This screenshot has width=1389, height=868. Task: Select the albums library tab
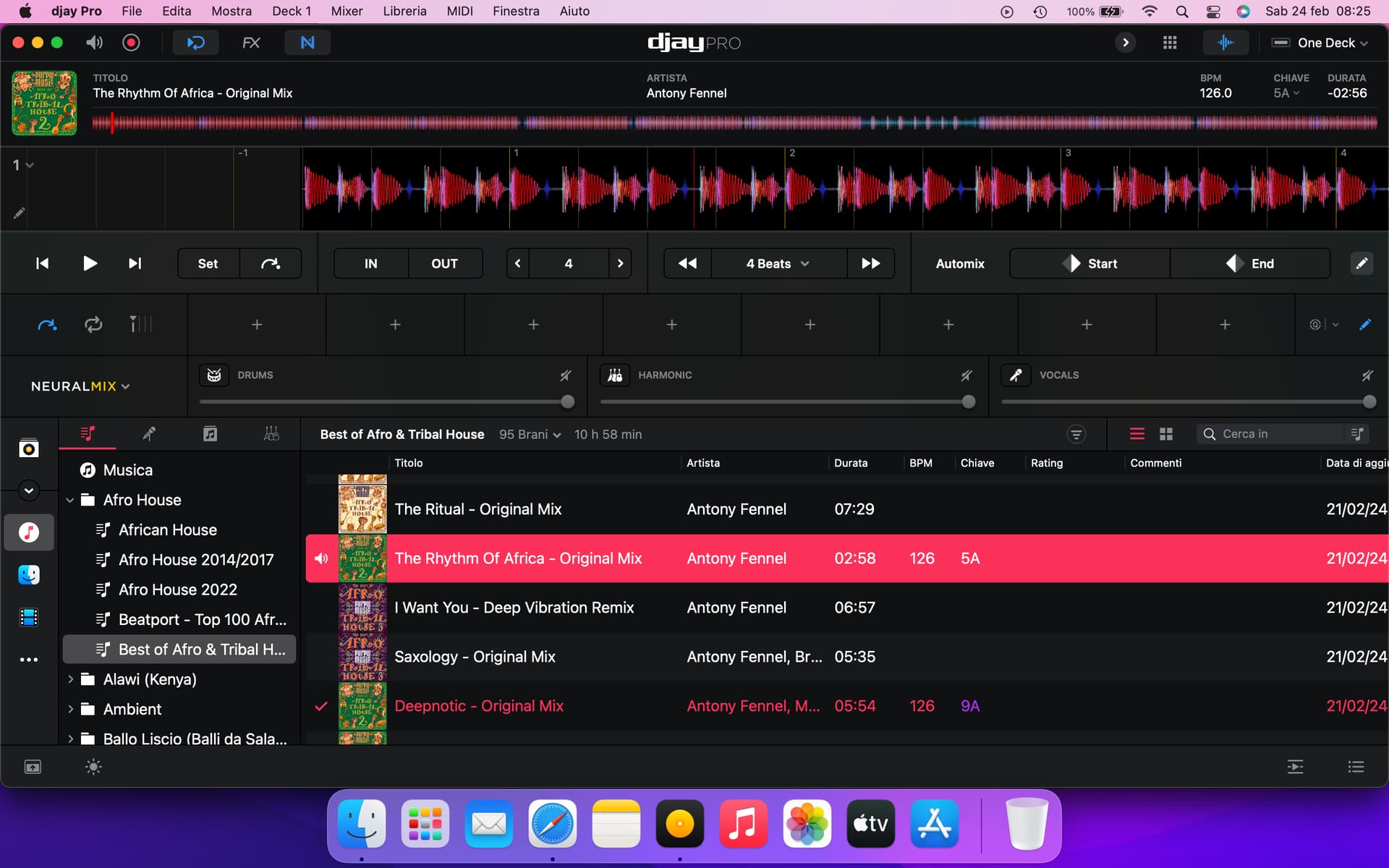(210, 434)
